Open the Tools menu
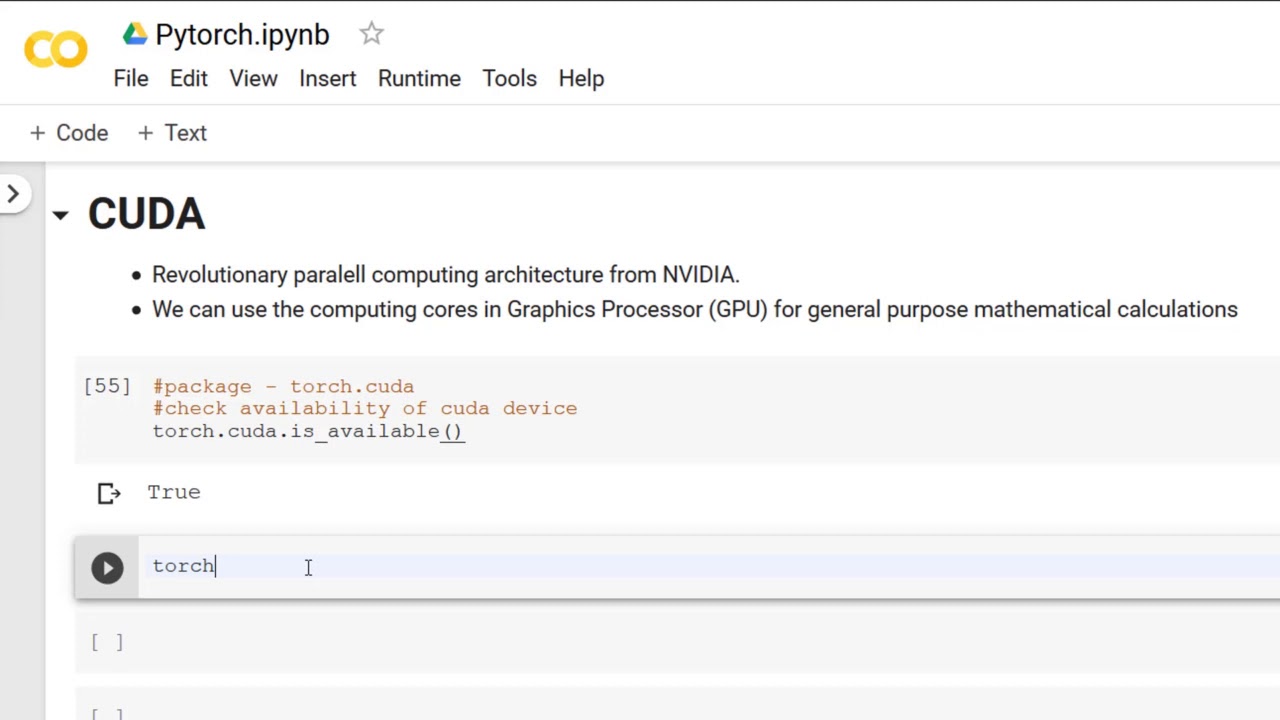 coord(509,78)
